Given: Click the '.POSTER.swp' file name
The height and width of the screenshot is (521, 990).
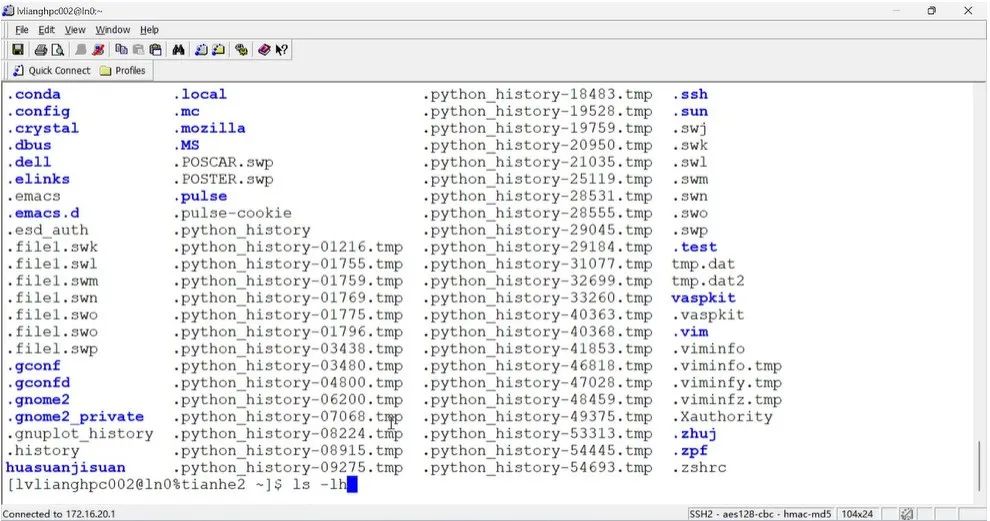Looking at the screenshot, I should click(223, 179).
